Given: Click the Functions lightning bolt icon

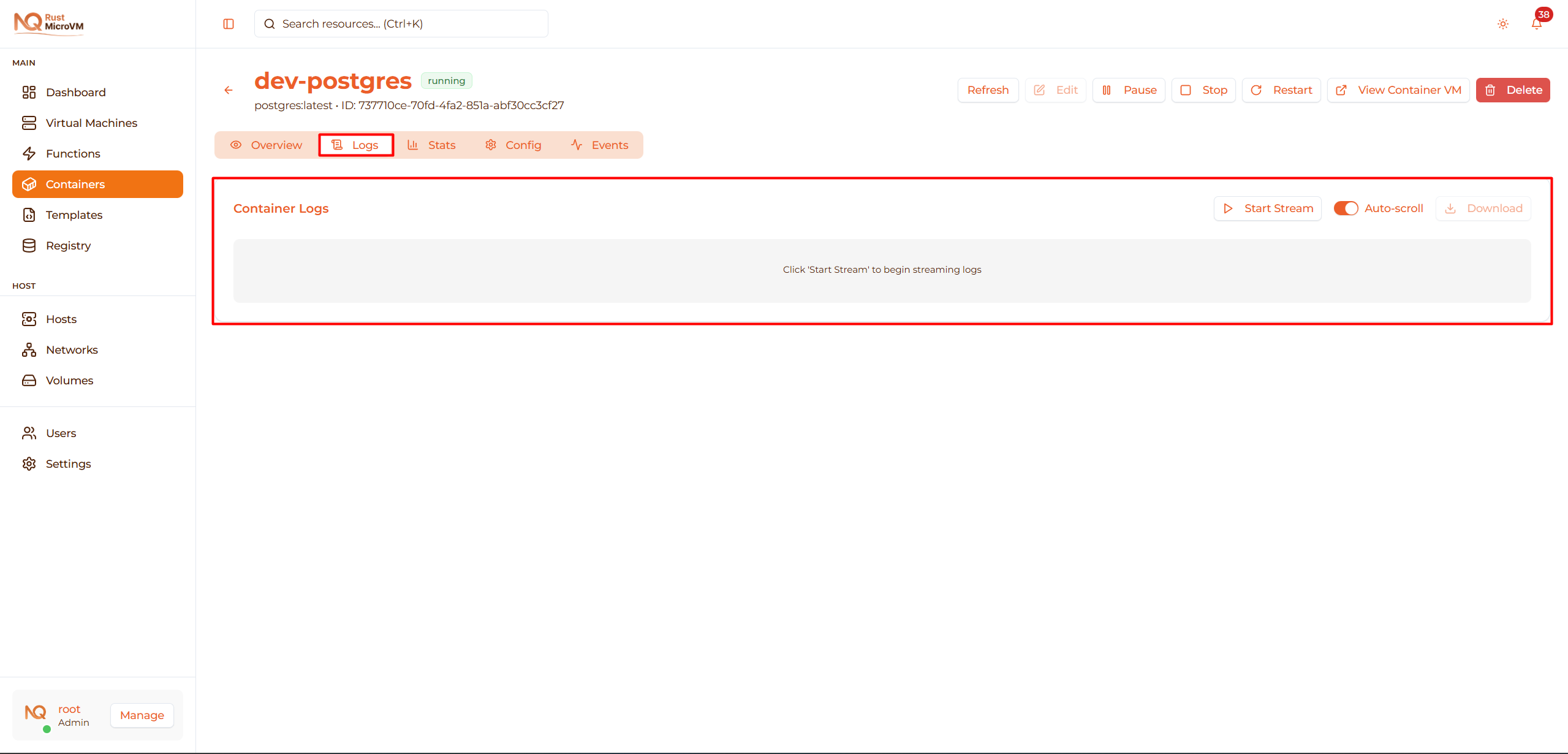Looking at the screenshot, I should 29,153.
